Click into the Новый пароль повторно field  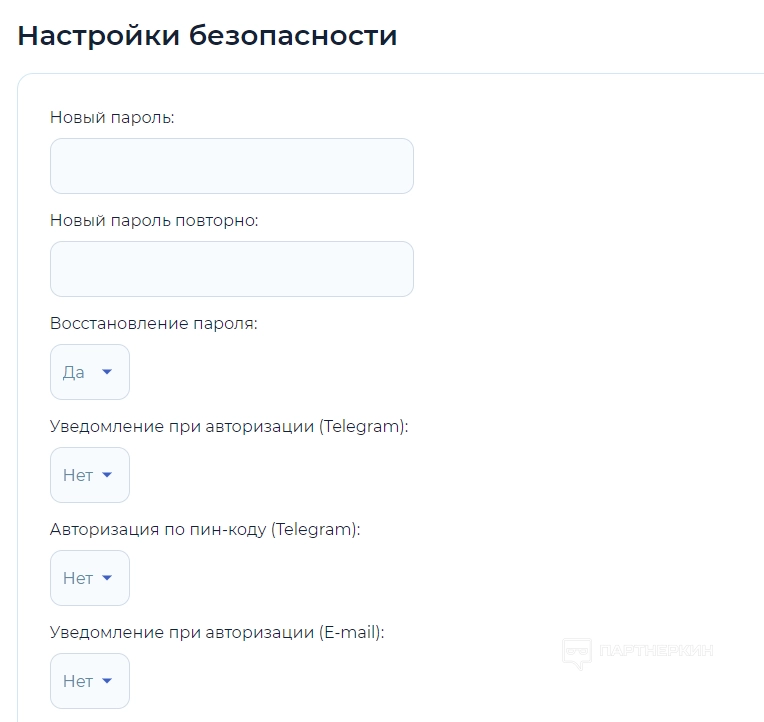(x=231, y=269)
